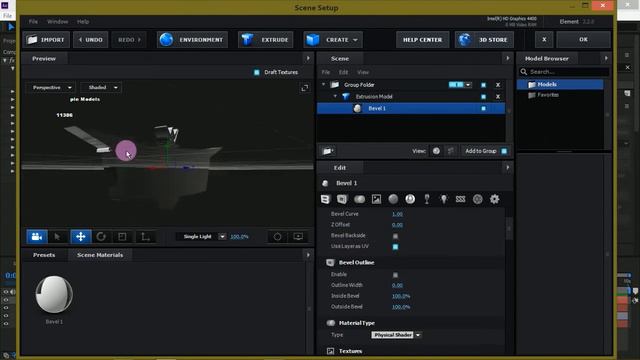Click the ENVIRONMENT button

(x=192, y=40)
